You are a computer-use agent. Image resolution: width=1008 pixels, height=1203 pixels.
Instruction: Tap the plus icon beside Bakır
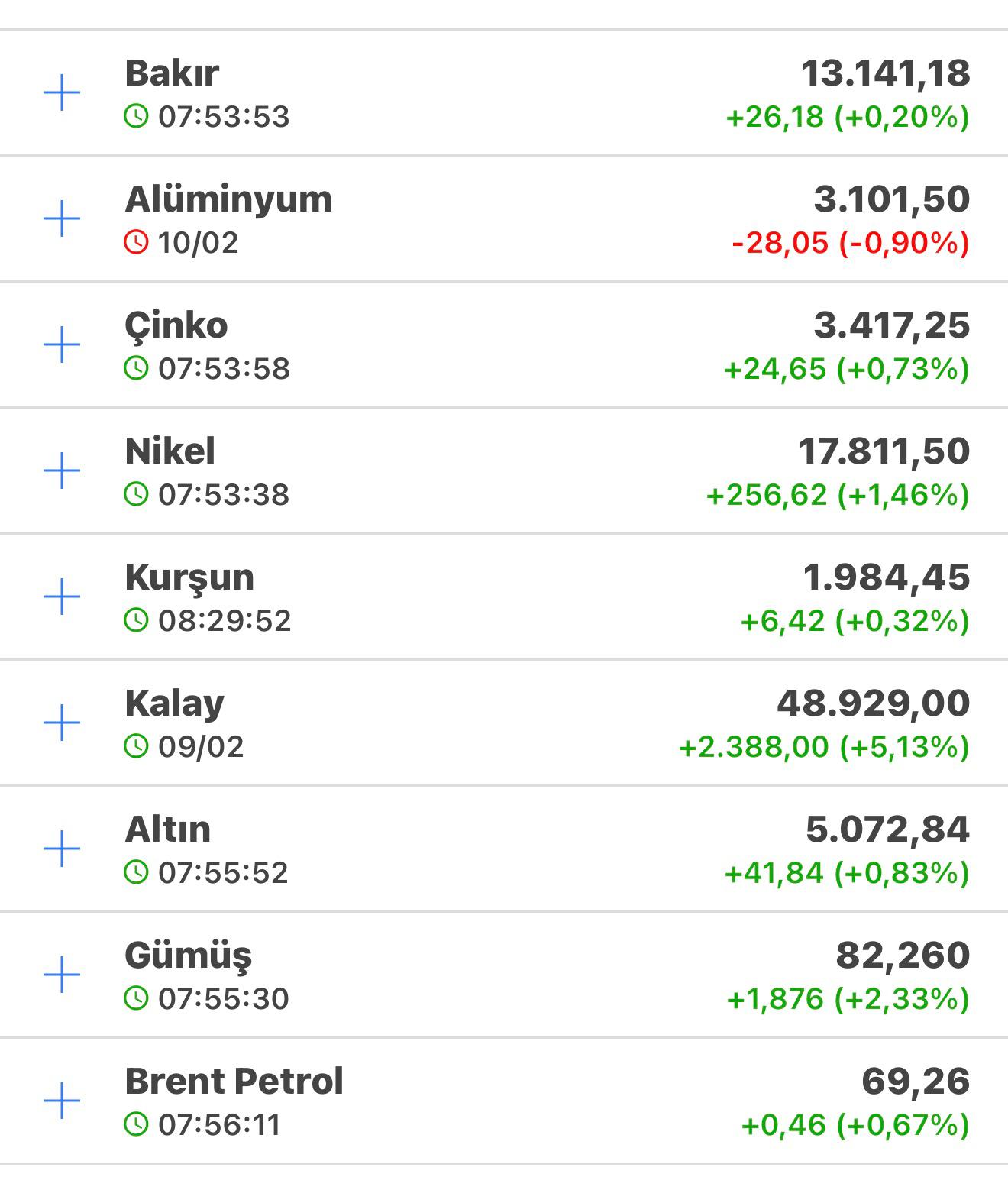pos(62,93)
